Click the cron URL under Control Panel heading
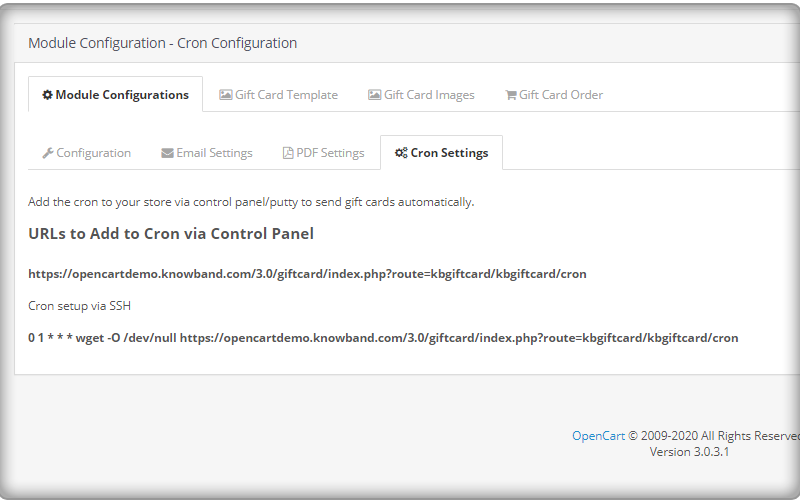Screen dimensions: 800x503 tap(307, 274)
